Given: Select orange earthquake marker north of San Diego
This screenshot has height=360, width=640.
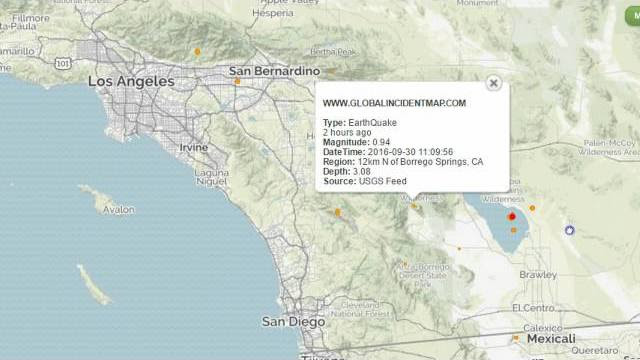Looking at the screenshot, I should tap(338, 212).
